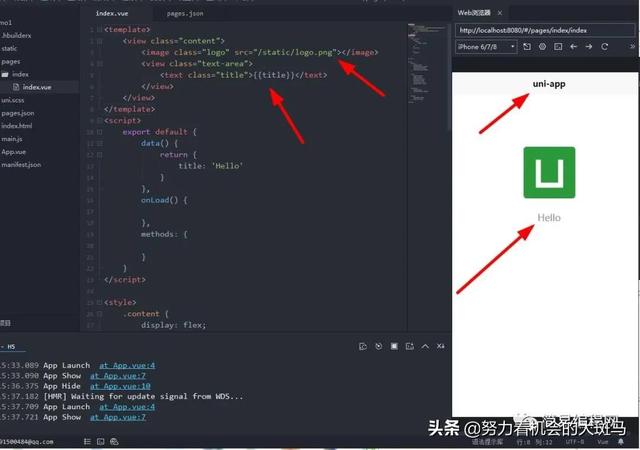Fold the script block at line 9
The height and width of the screenshot is (450, 640).
99,120
